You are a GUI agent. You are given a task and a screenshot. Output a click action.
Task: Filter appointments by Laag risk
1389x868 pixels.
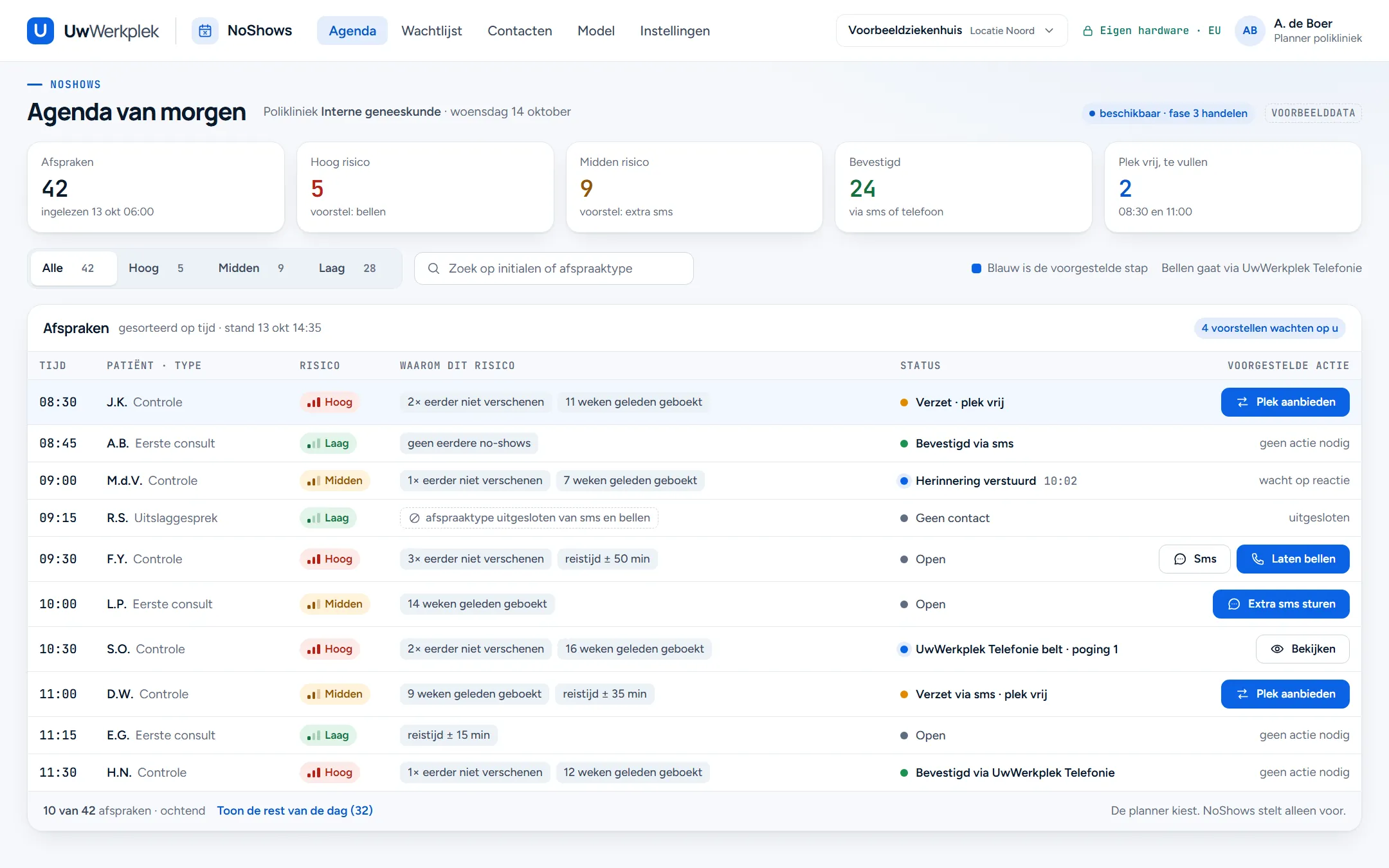point(347,268)
